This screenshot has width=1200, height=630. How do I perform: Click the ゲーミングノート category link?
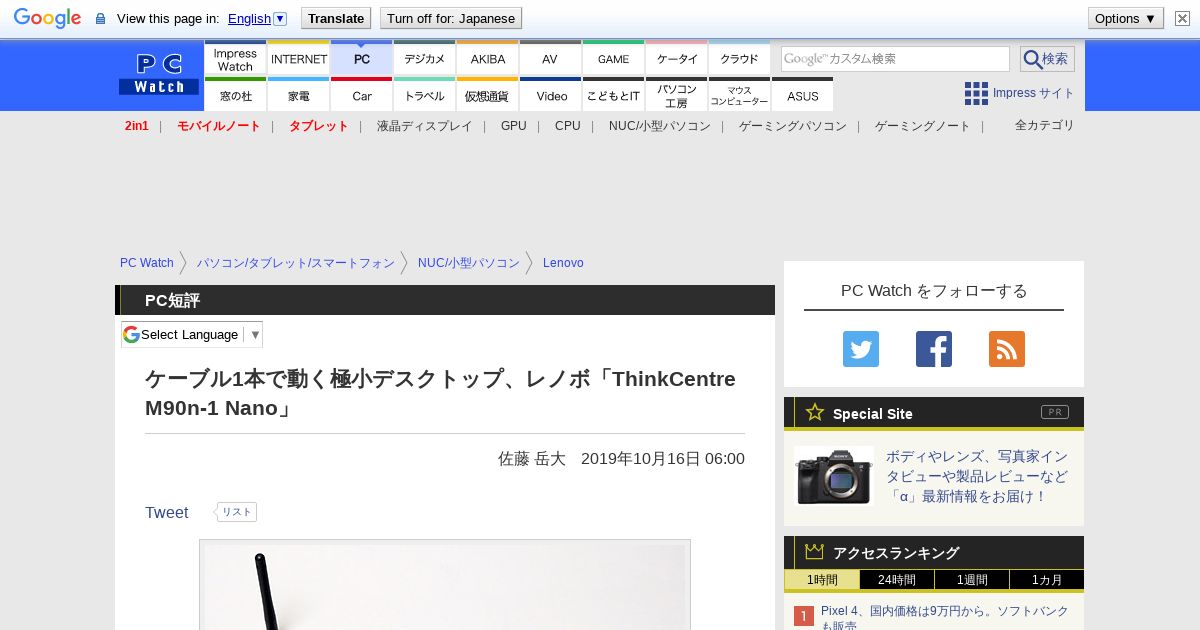(923, 126)
